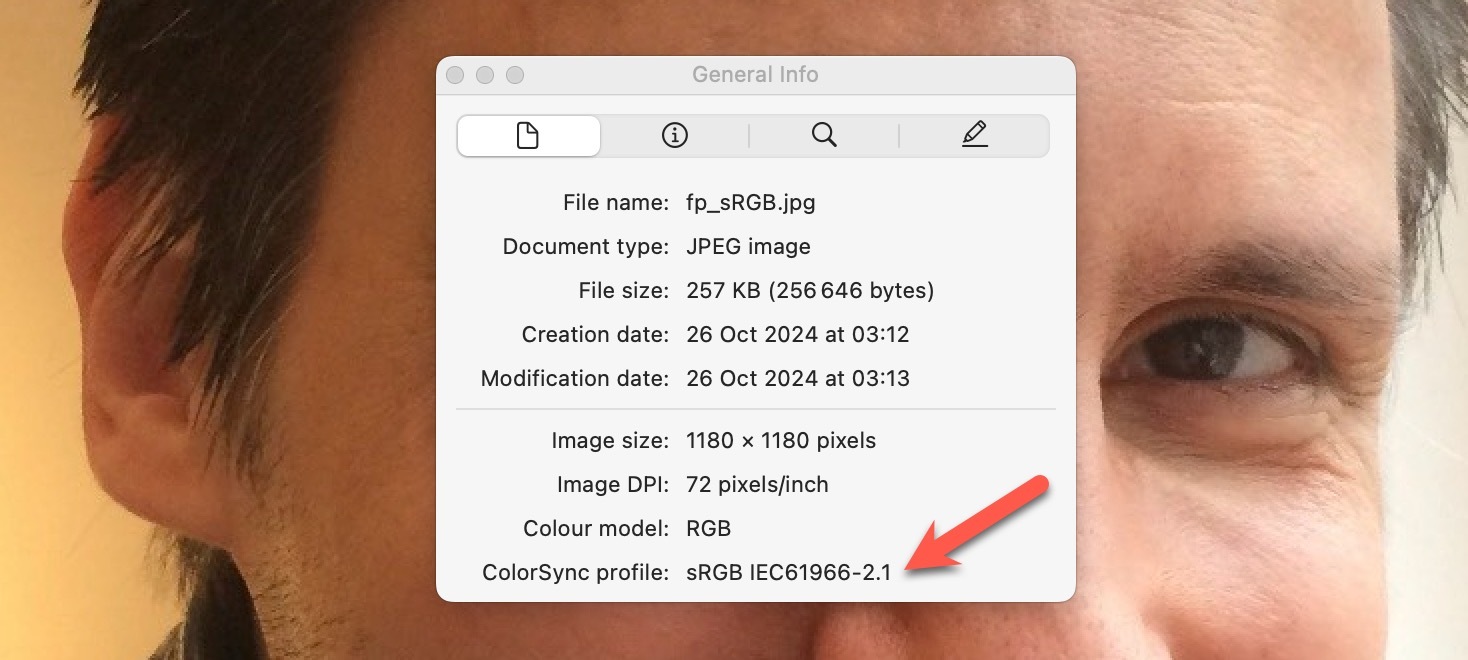Click the file size 257 KB value
Viewport: 1468px width, 660px height.
coord(811,290)
